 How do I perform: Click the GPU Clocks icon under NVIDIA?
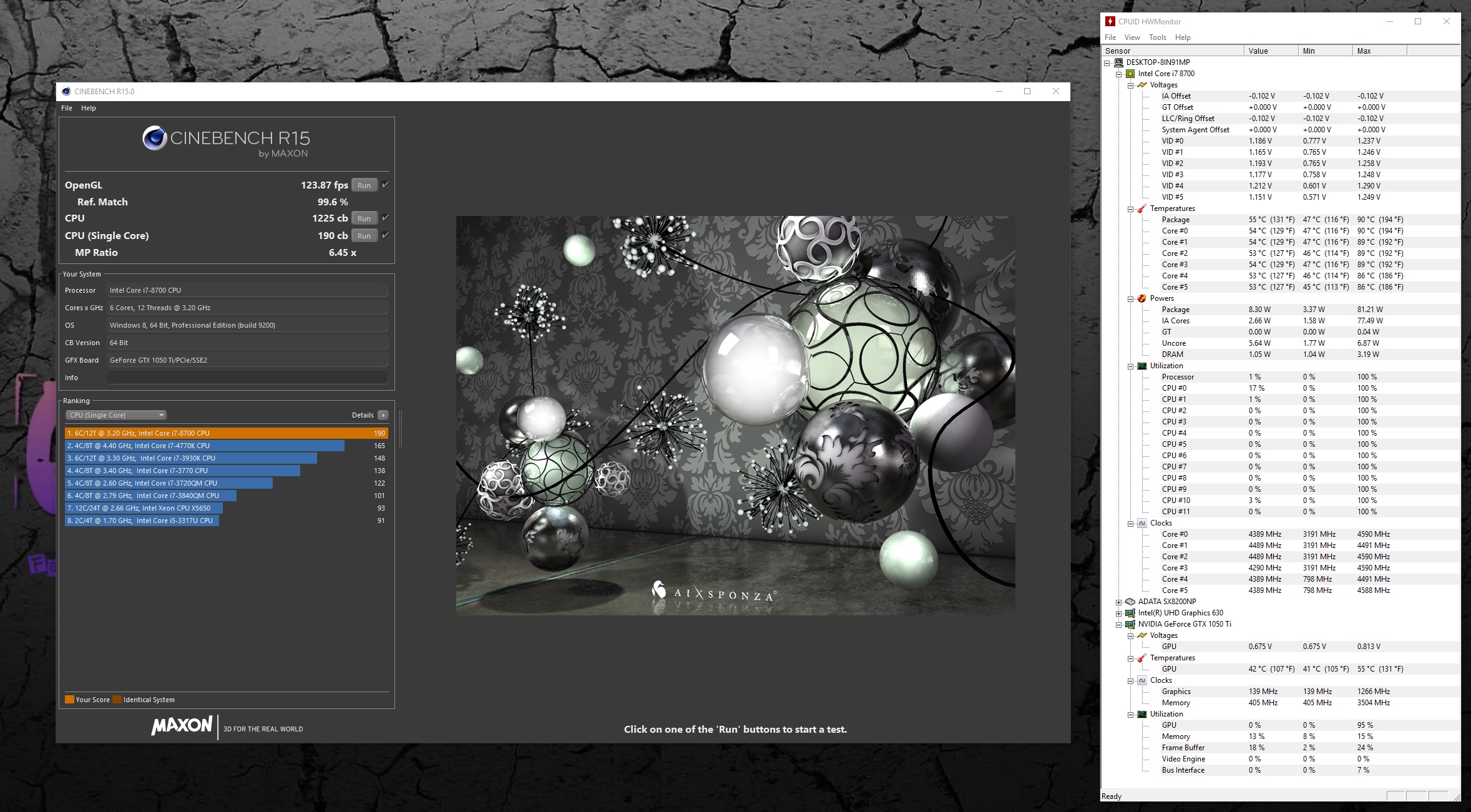pos(1142,680)
